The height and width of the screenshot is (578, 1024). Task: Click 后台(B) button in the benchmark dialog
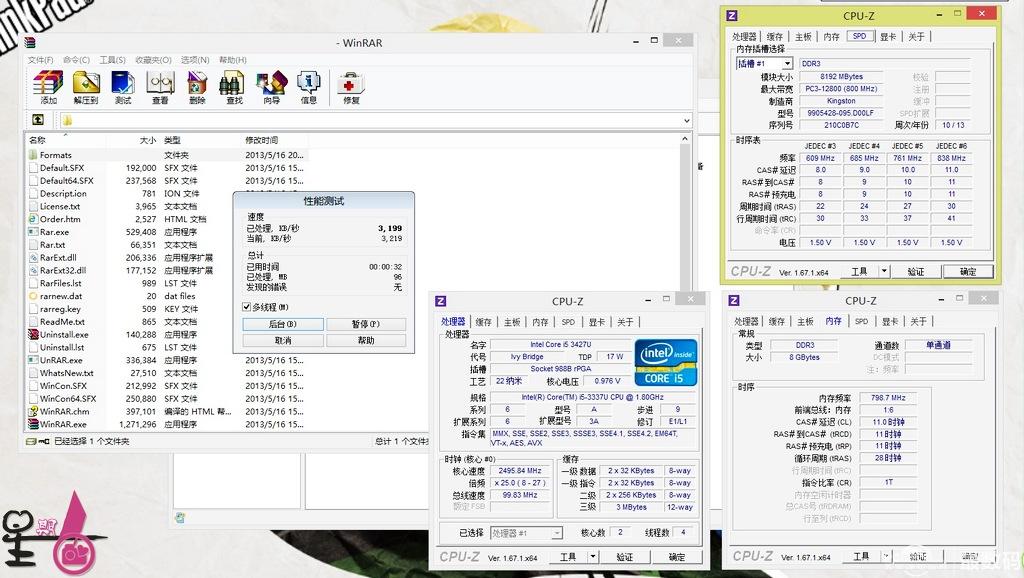tap(283, 324)
